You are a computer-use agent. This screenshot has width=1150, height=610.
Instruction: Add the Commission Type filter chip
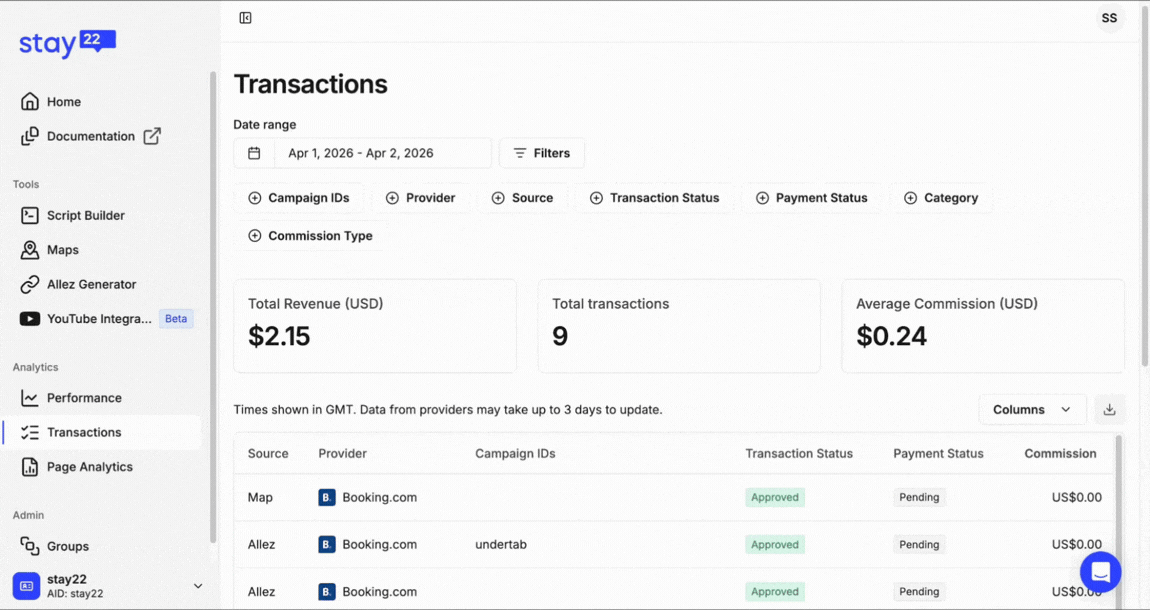click(x=310, y=236)
